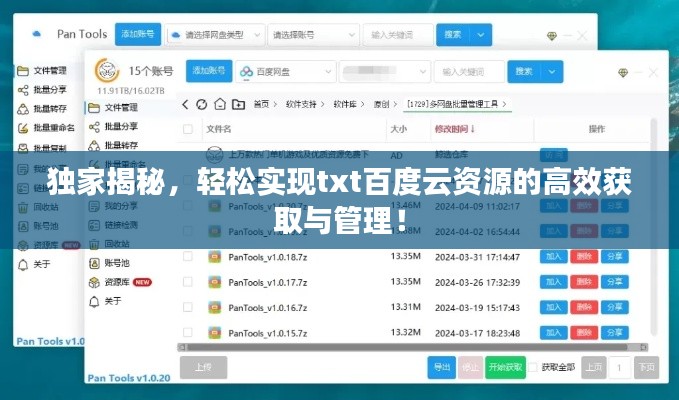Select the [1729]多网盘批量管理工具 breadcrumb

453,104
